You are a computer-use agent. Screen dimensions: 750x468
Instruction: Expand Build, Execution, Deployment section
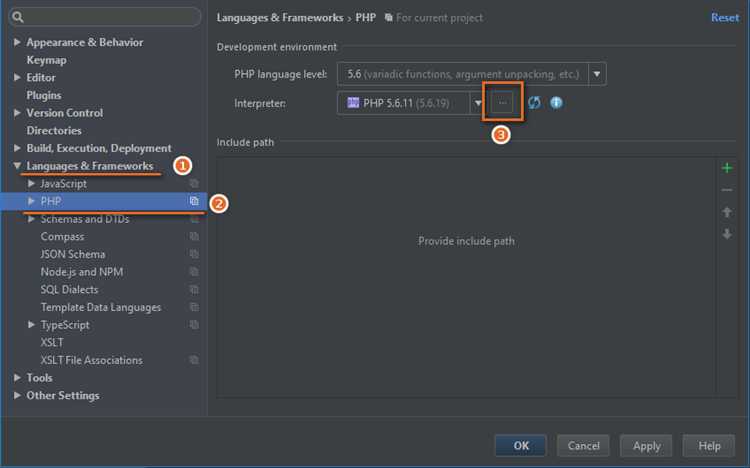pyautogui.click(x=17, y=148)
